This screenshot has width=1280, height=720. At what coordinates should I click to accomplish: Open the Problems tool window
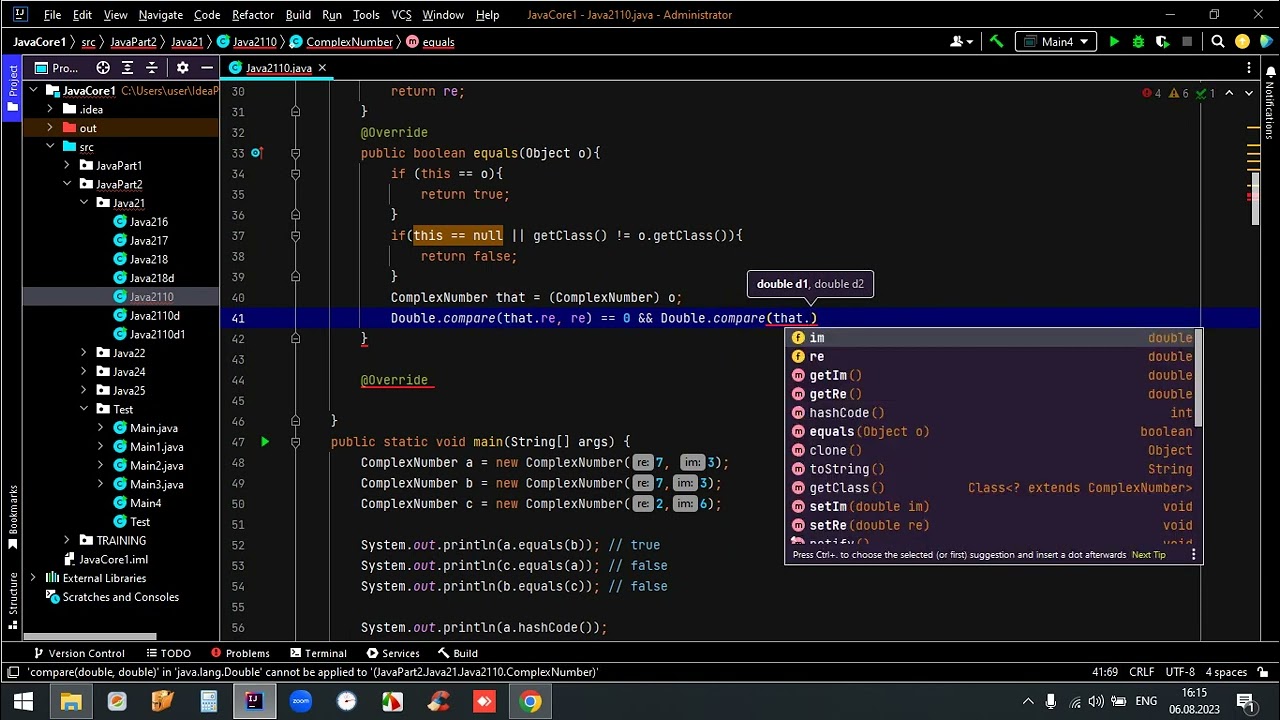tap(238, 653)
